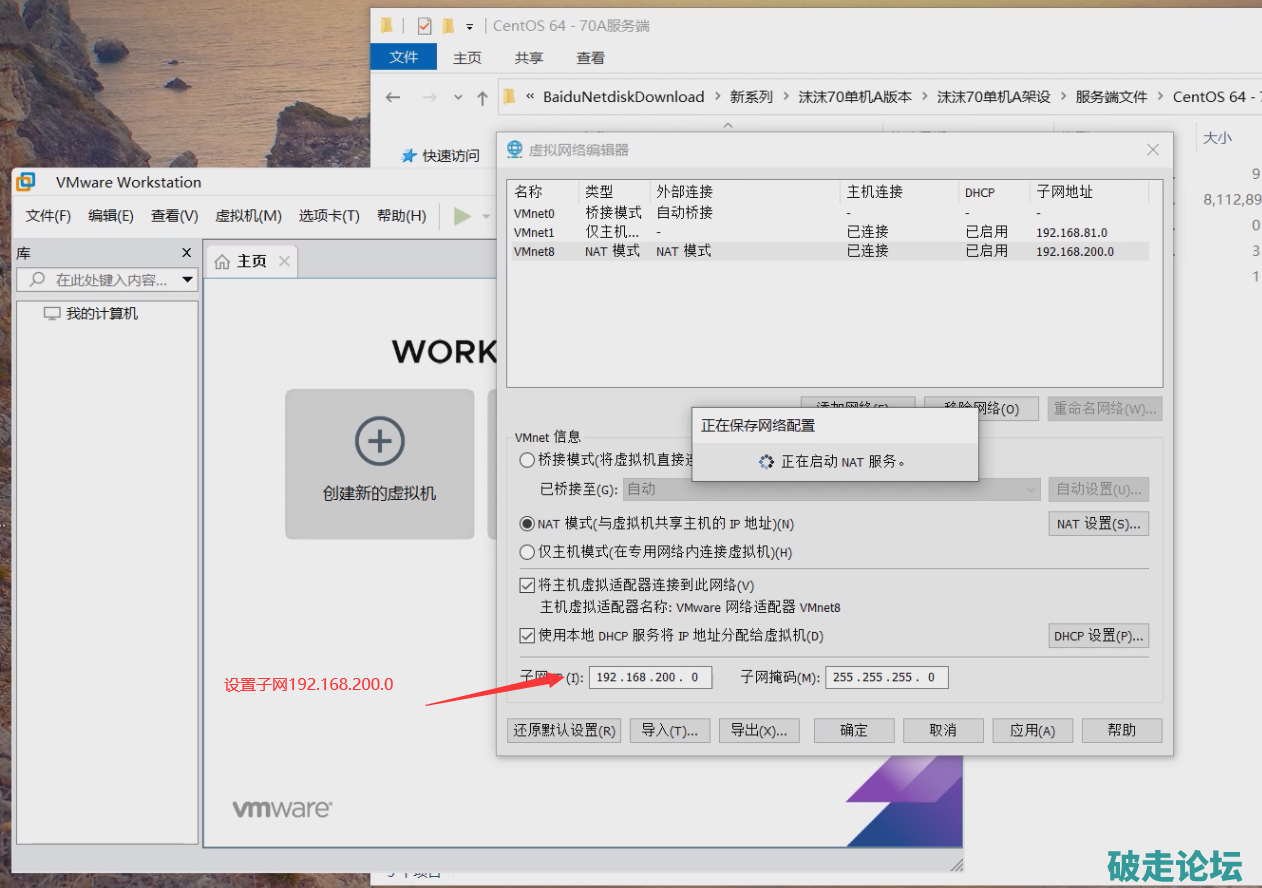
Task: Click the NAT 设置(S) button
Action: [x=1098, y=524]
